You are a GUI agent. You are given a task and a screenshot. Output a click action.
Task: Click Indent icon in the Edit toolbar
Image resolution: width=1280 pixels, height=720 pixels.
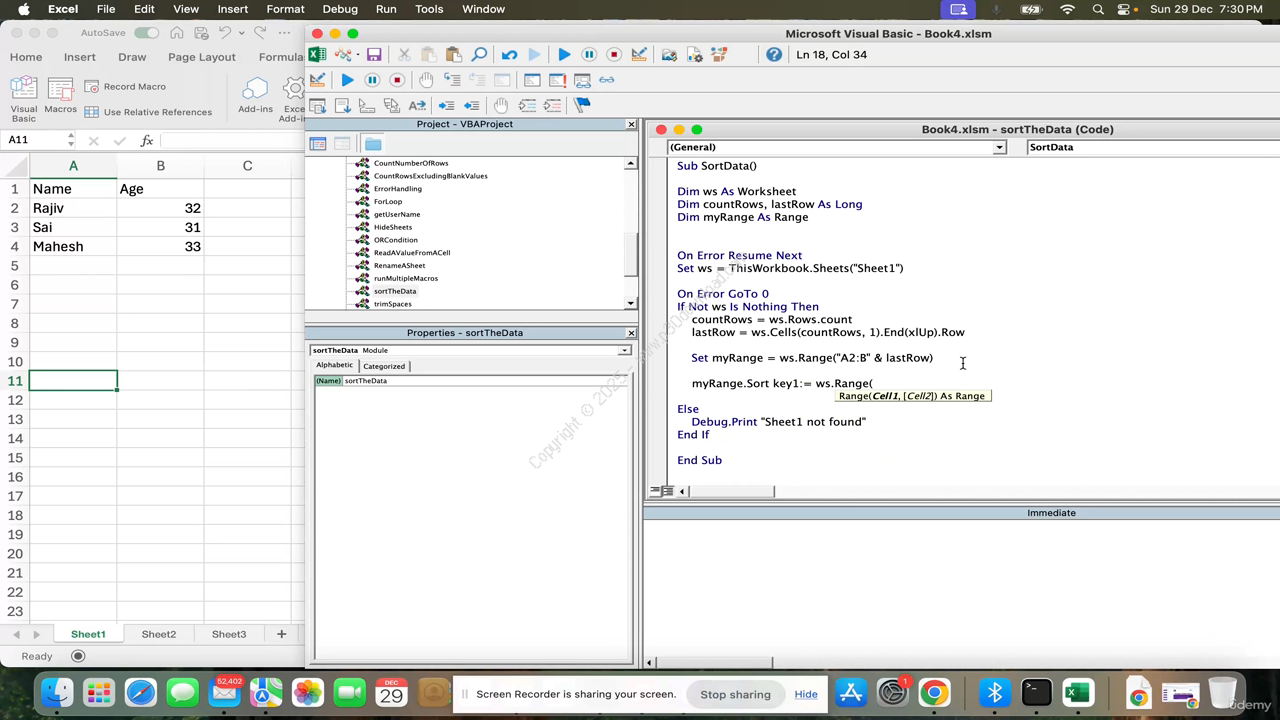click(447, 105)
